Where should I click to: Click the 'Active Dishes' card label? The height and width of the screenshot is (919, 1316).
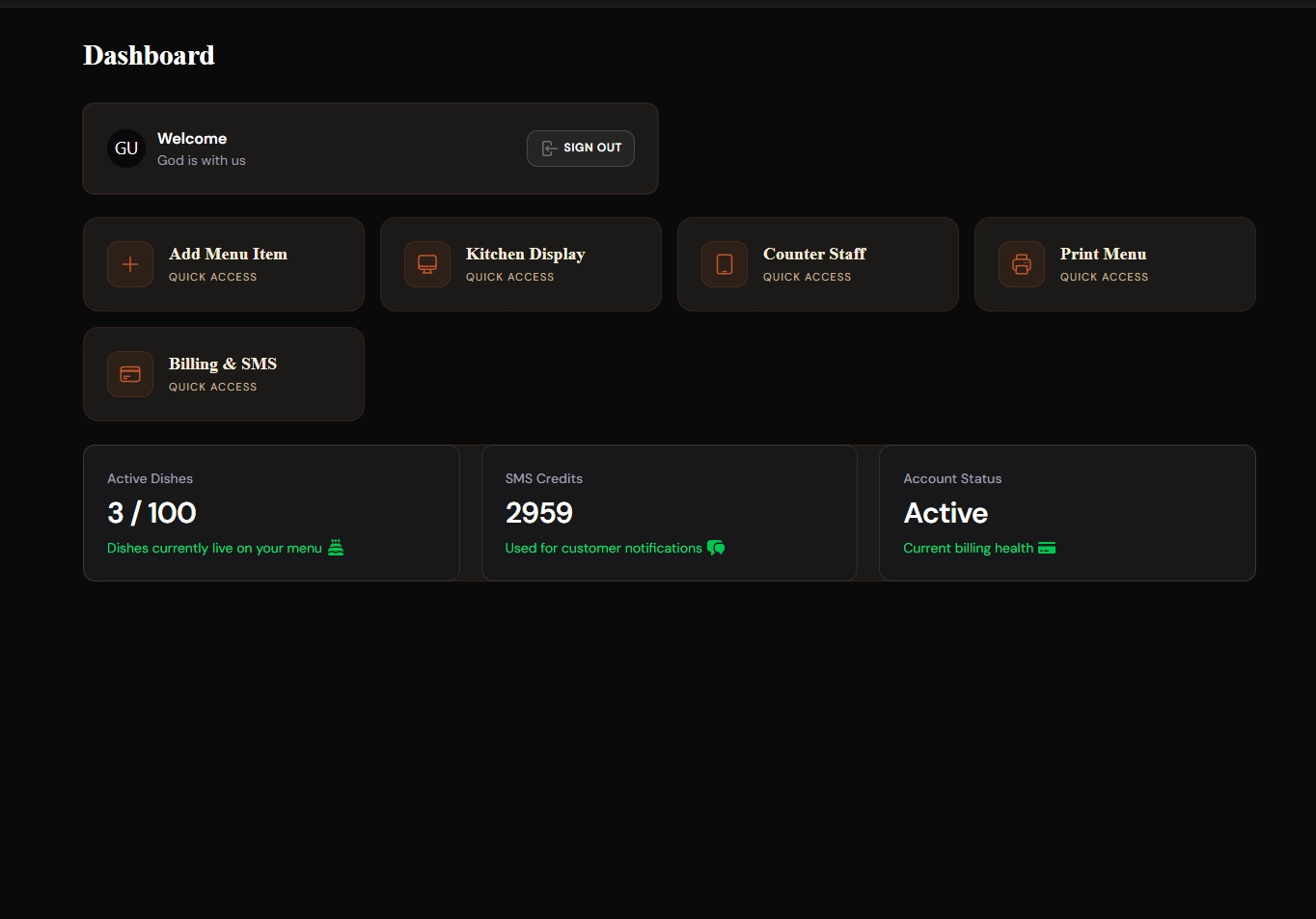[150, 478]
